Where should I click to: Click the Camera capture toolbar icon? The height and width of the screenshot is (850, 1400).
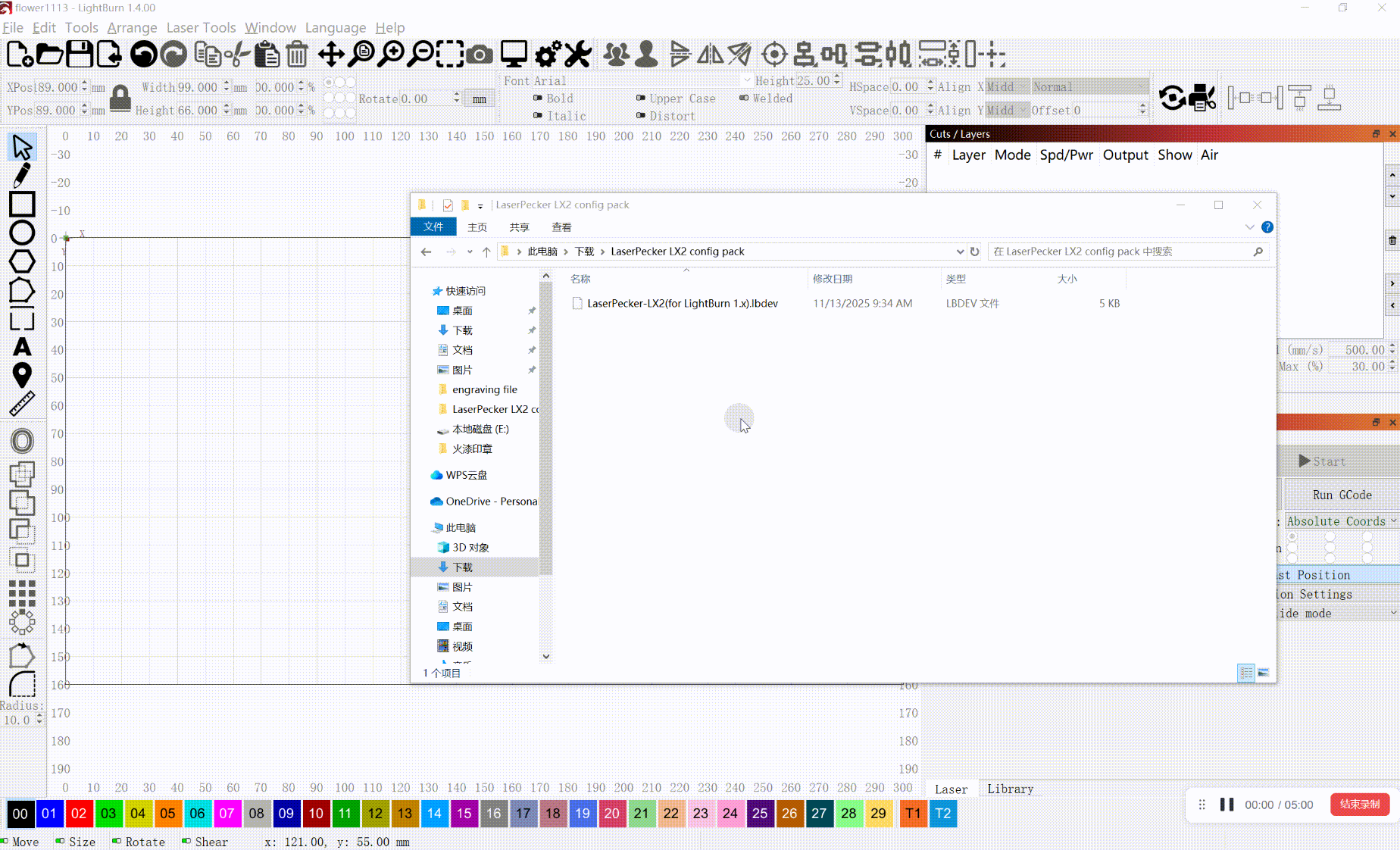(479, 55)
